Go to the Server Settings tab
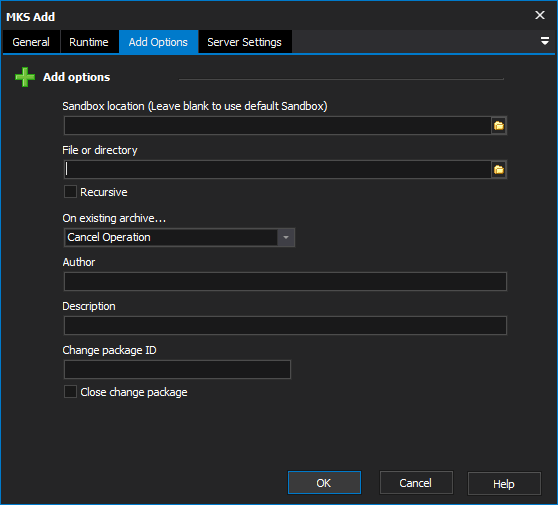This screenshot has width=558, height=505. [x=244, y=42]
